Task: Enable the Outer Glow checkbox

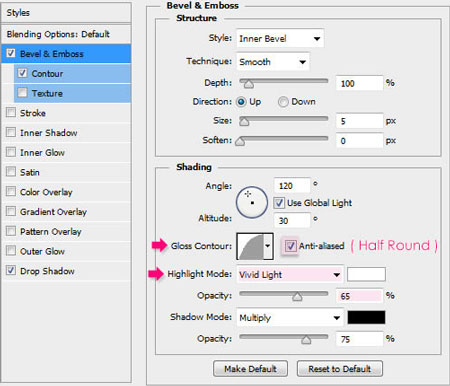Action: click(11, 250)
